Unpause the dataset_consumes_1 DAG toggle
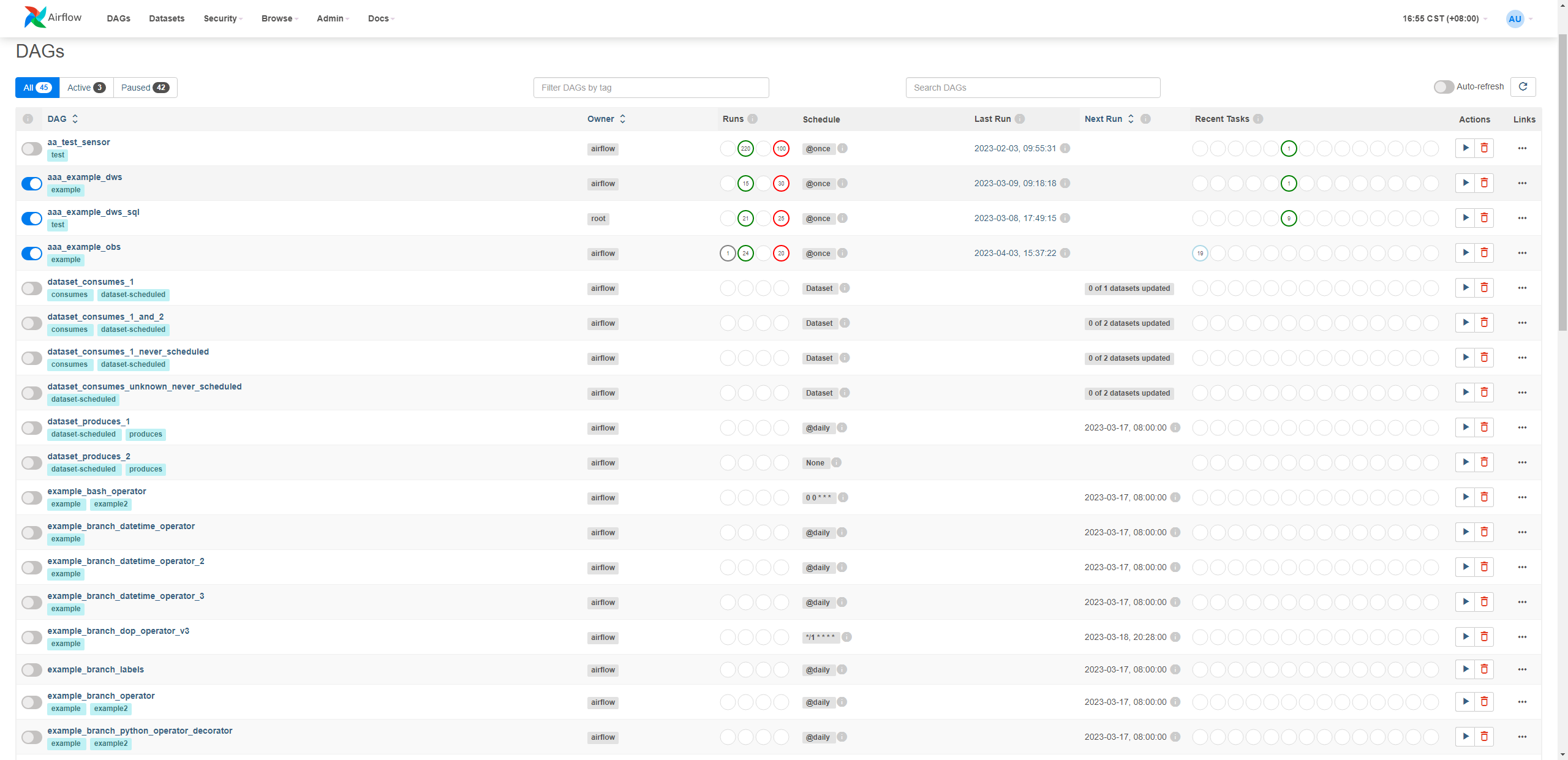This screenshot has width=1568, height=760. [32, 288]
